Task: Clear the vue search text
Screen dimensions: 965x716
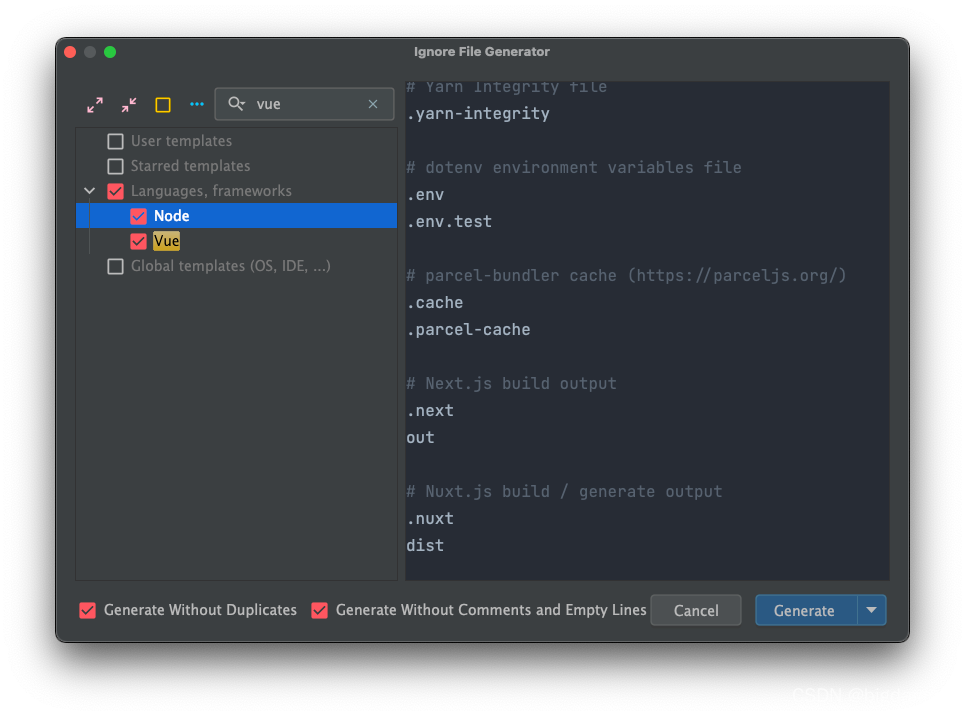Action: 373,104
